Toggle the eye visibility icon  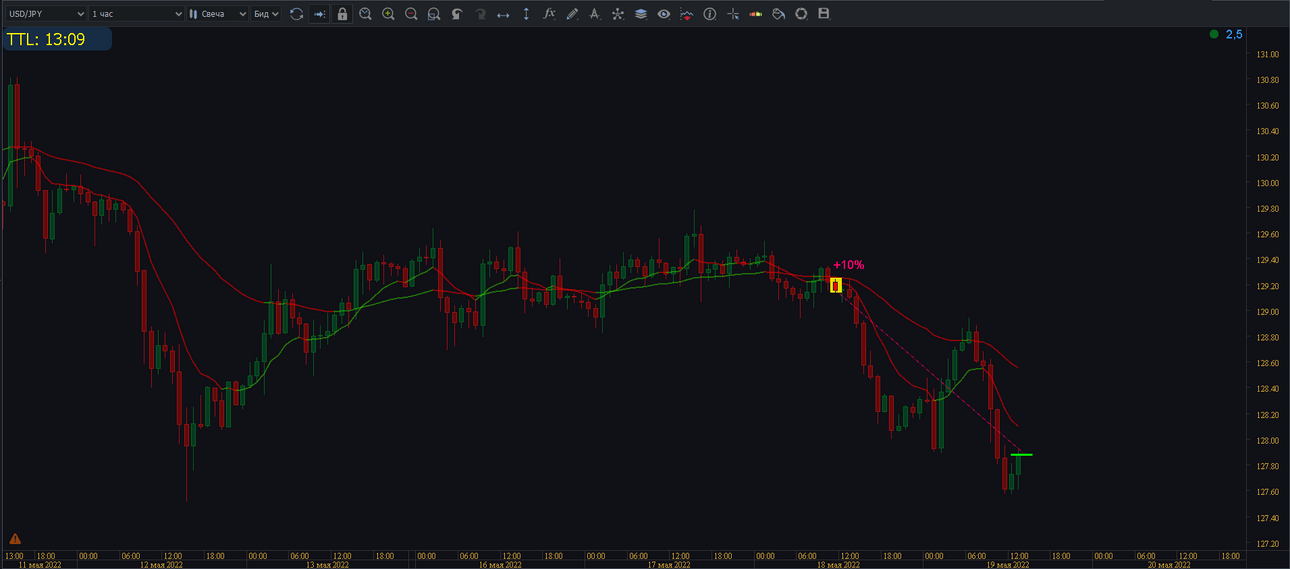tap(663, 14)
